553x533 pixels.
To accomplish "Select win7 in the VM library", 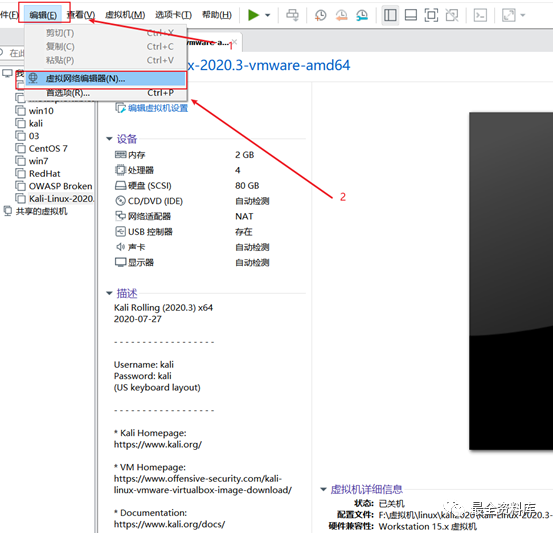I will point(32,161).
